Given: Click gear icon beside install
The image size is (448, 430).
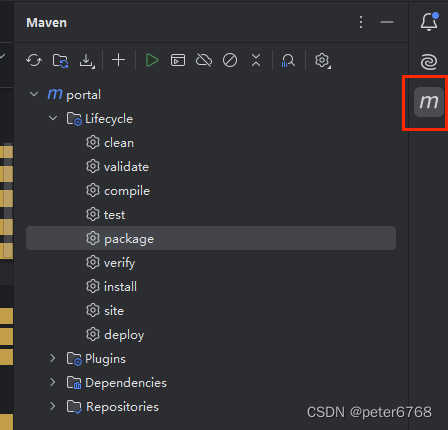Looking at the screenshot, I should click(x=93, y=286).
